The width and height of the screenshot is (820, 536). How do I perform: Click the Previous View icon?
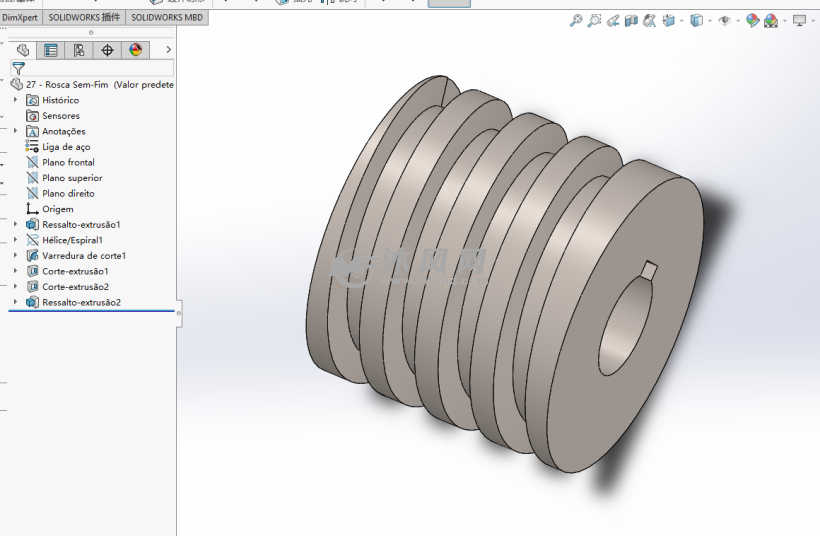[x=613, y=20]
